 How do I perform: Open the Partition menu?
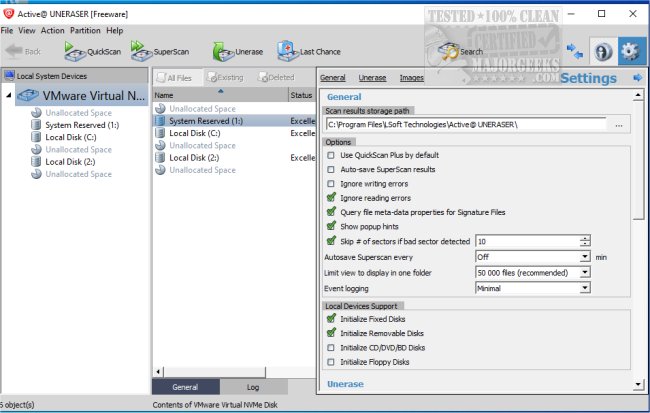(x=85, y=30)
